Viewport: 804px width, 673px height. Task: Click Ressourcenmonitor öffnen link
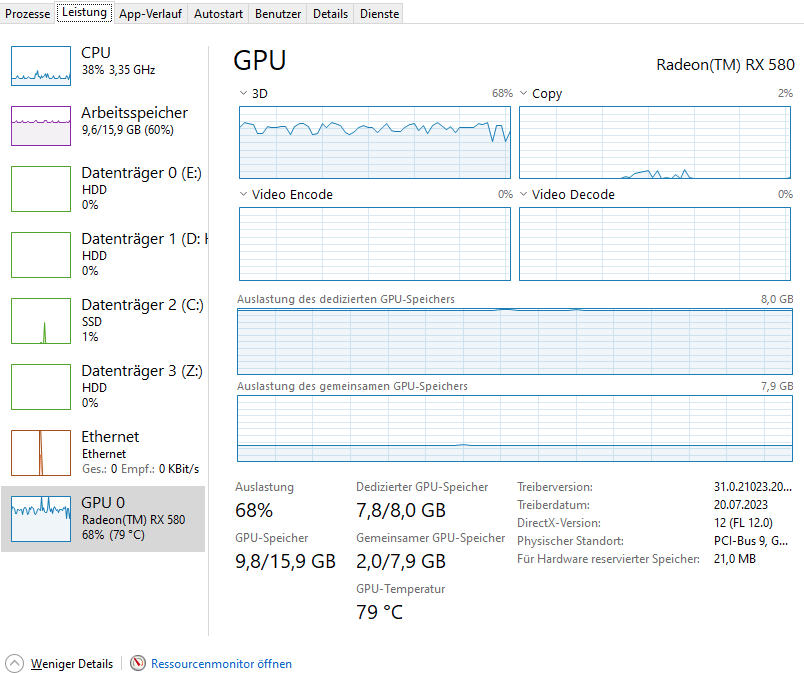pyautogui.click(x=221, y=663)
